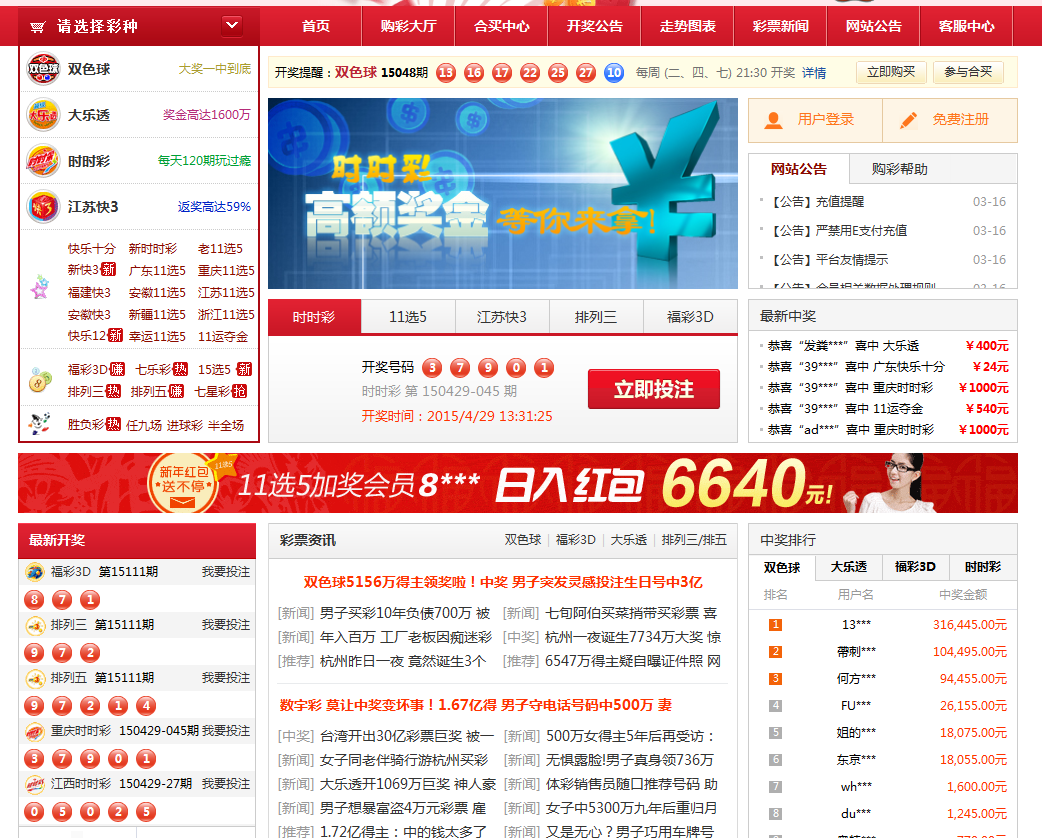Open the 详情 link for draw schedule
The image size is (1042, 838).
[x=814, y=73]
